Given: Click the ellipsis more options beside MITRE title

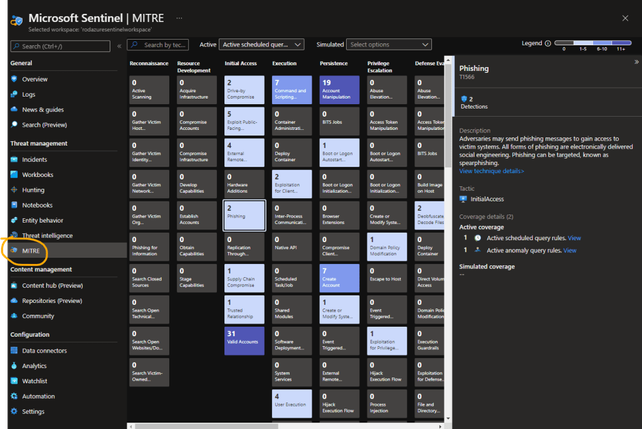Looking at the screenshot, I should click(x=179, y=18).
